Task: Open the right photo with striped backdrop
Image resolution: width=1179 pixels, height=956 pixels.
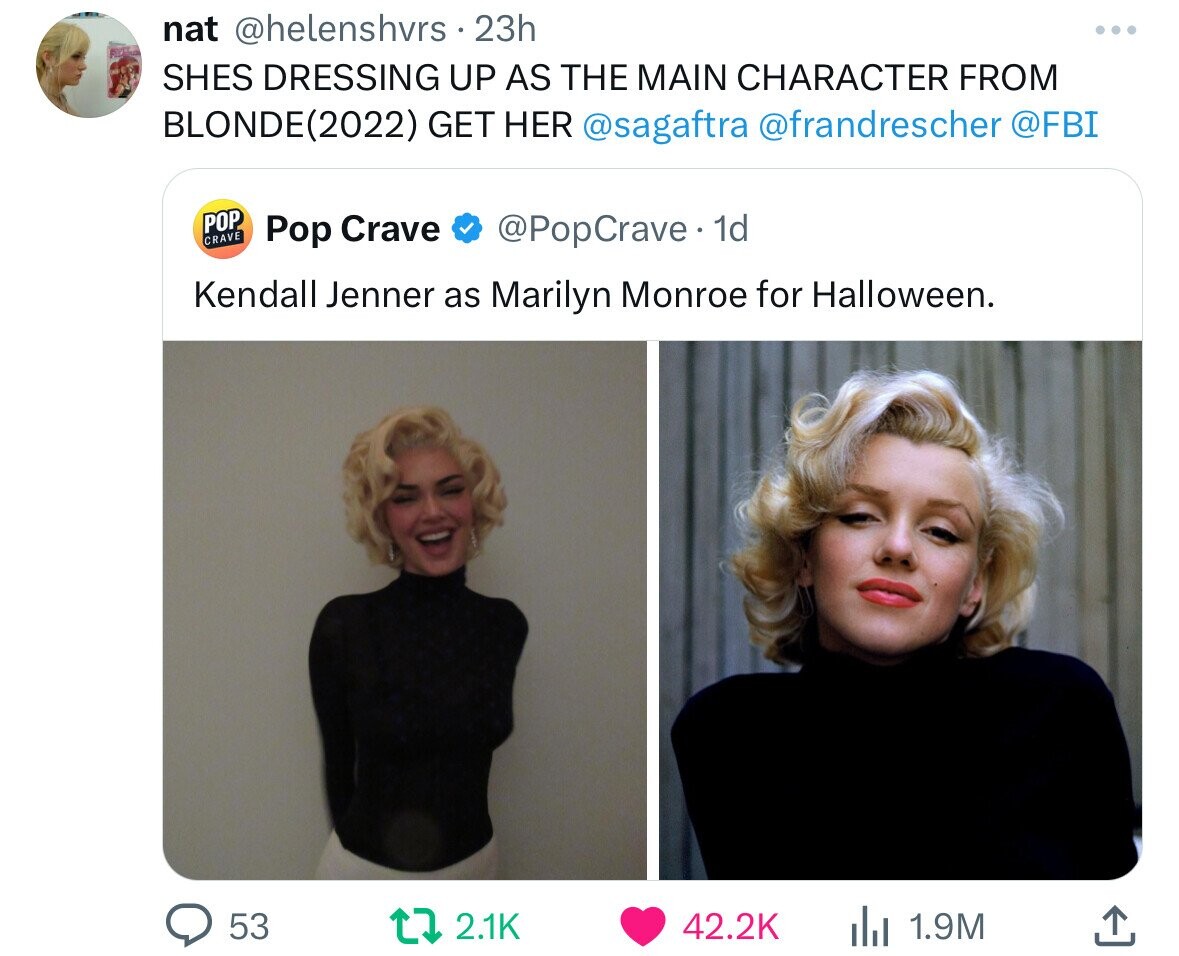Action: coord(900,610)
